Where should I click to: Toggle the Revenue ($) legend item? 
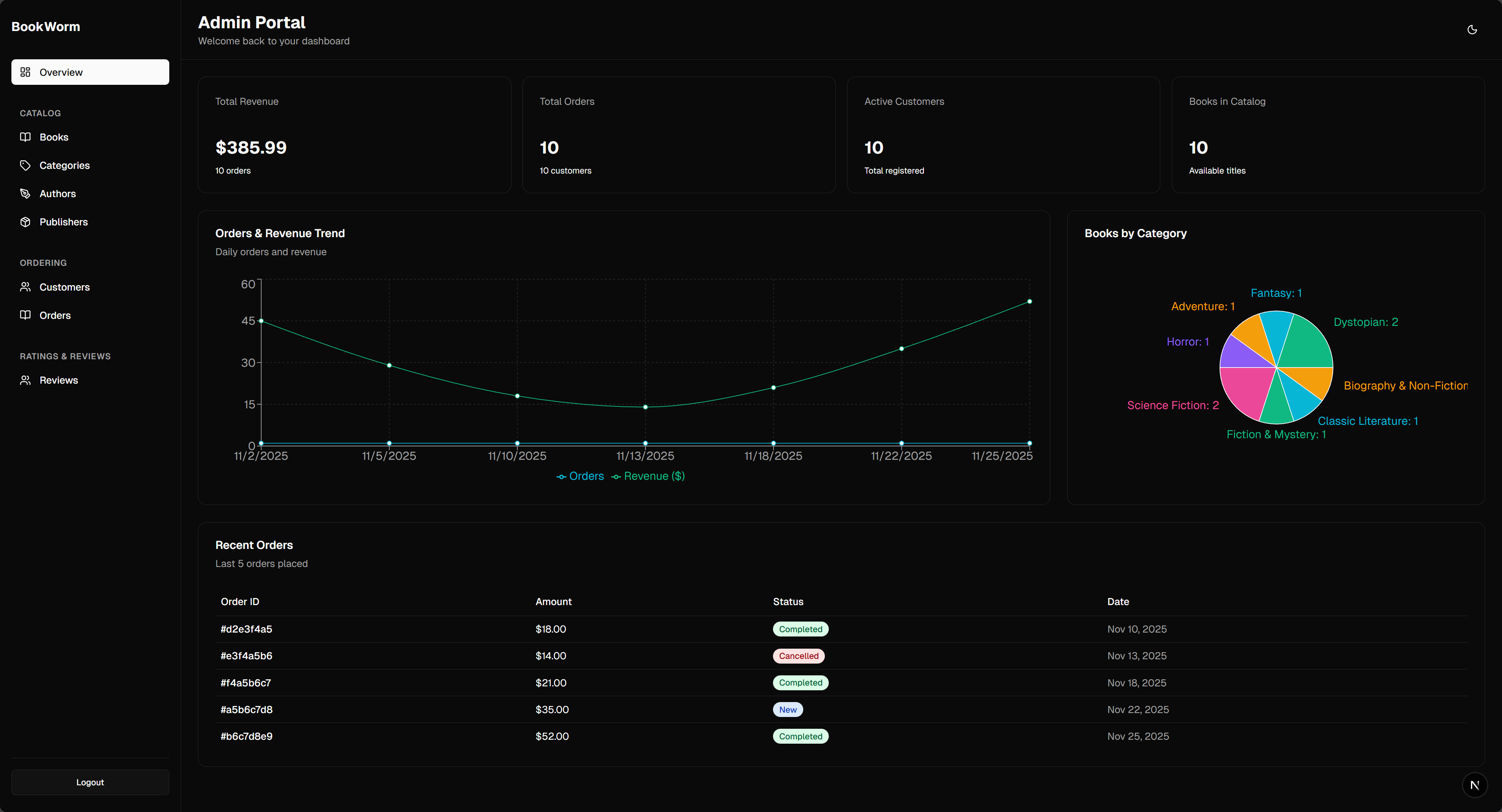coord(648,476)
